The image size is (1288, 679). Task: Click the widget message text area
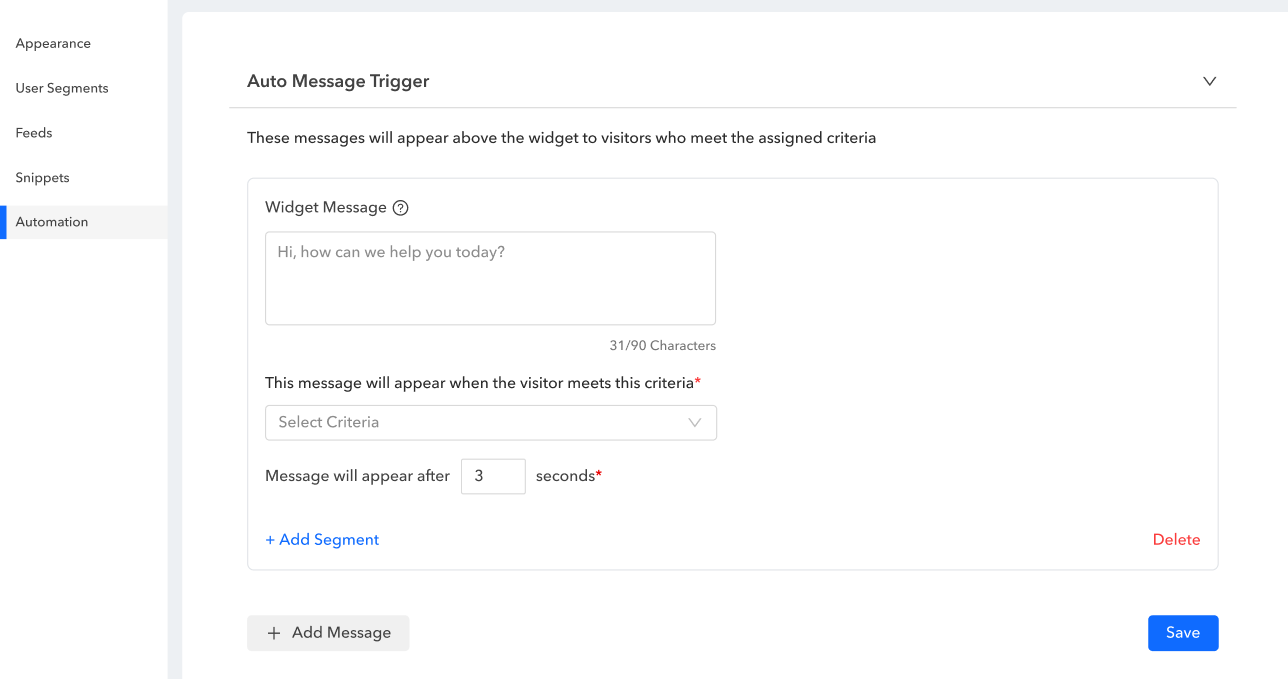click(x=490, y=278)
